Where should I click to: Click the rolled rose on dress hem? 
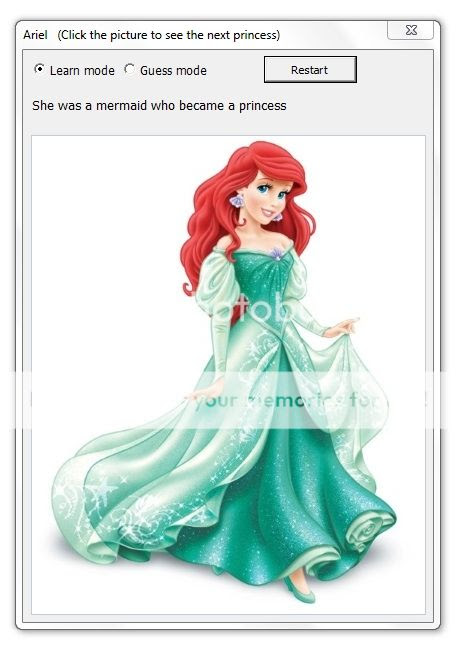(x=368, y=531)
